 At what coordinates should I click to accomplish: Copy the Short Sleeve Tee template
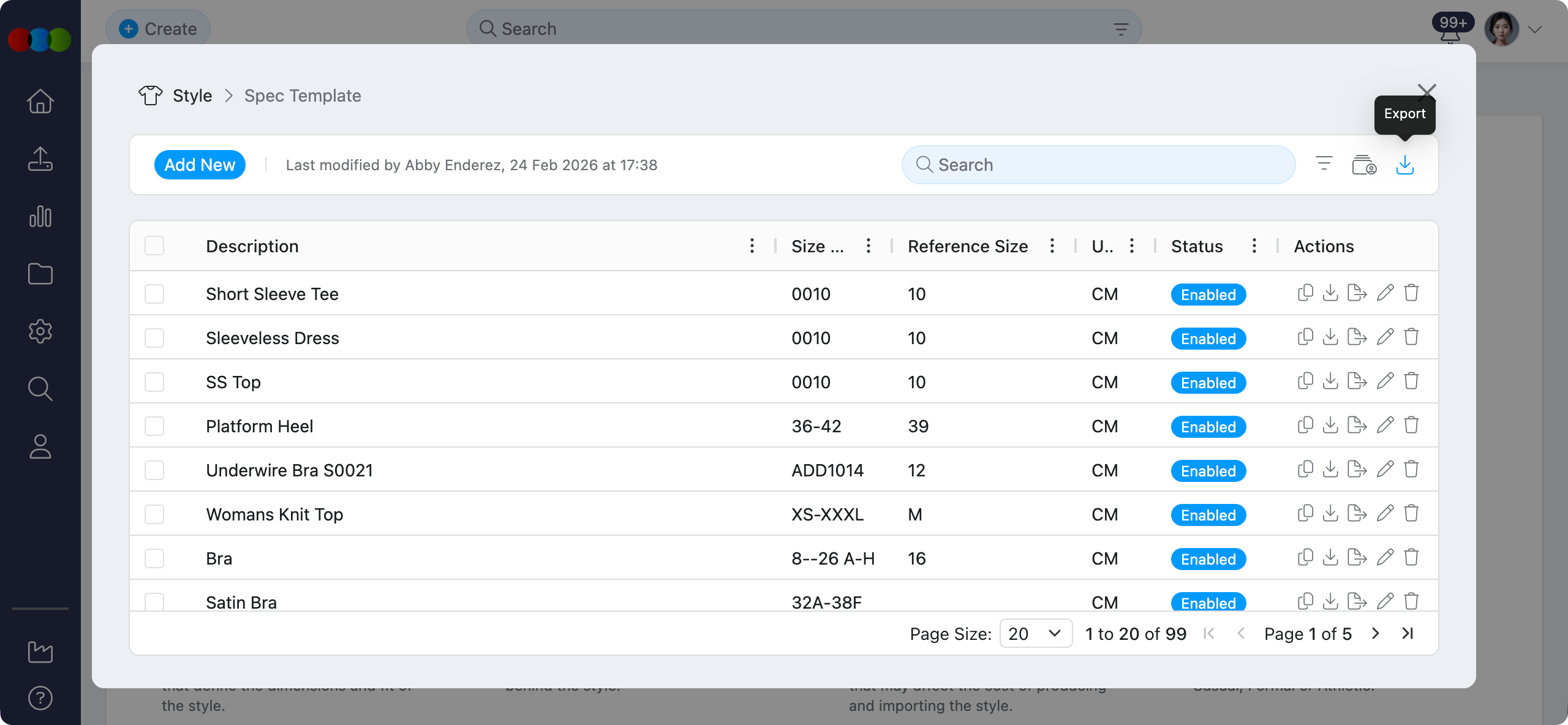[1305, 293]
